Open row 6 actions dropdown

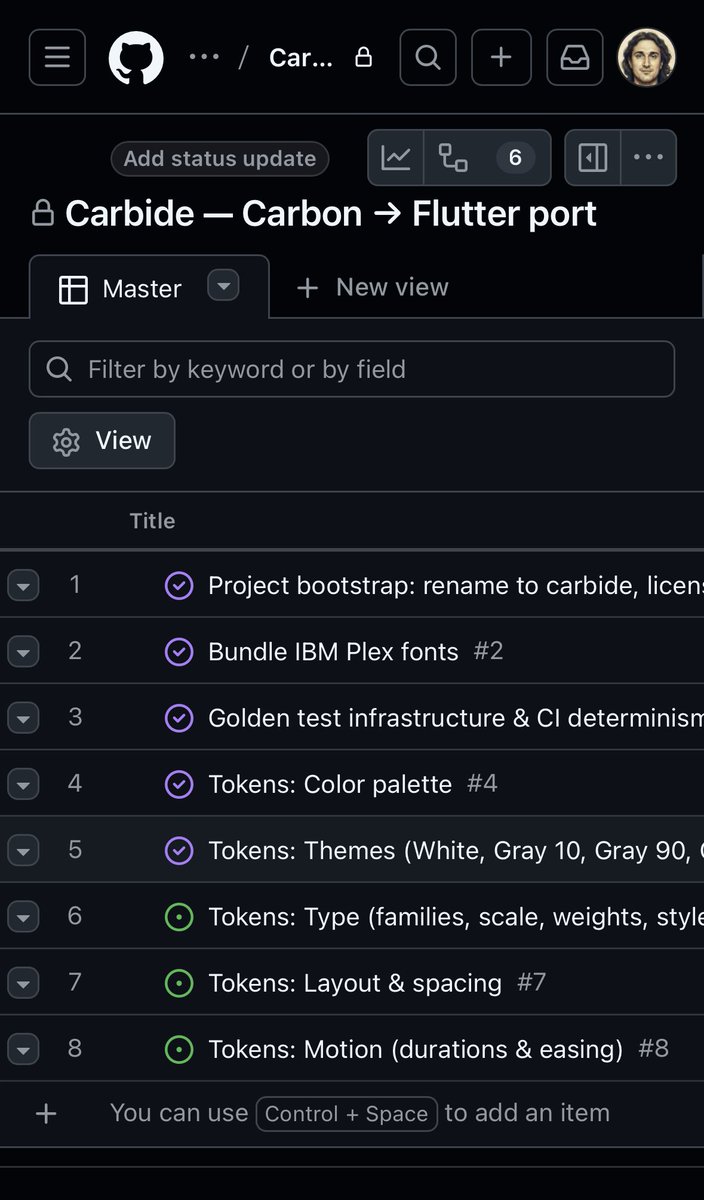point(23,916)
